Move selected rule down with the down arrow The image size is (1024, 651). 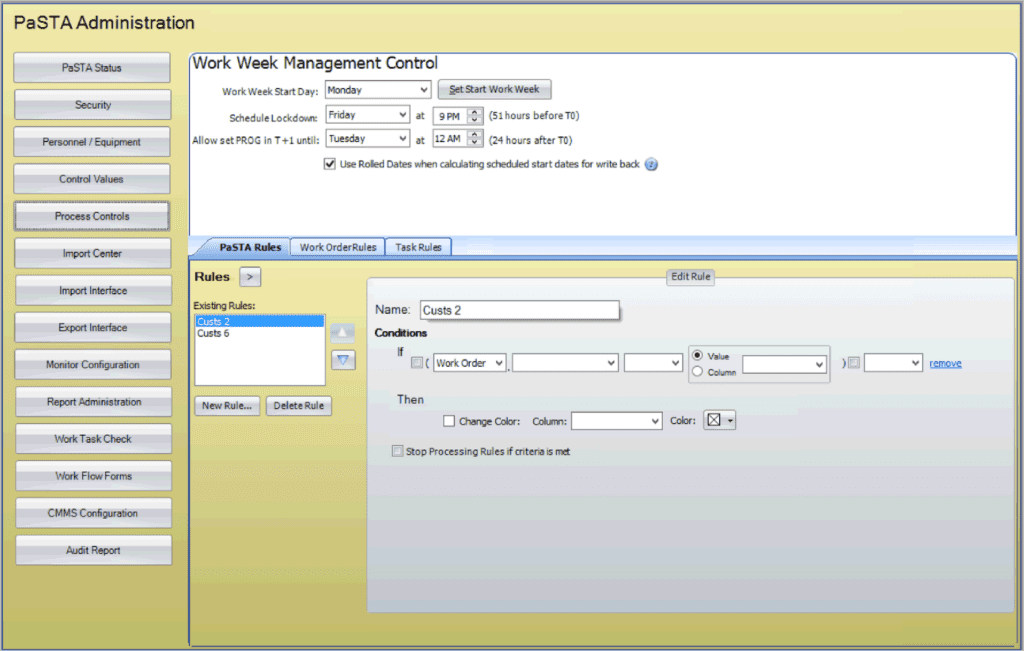pyautogui.click(x=343, y=360)
